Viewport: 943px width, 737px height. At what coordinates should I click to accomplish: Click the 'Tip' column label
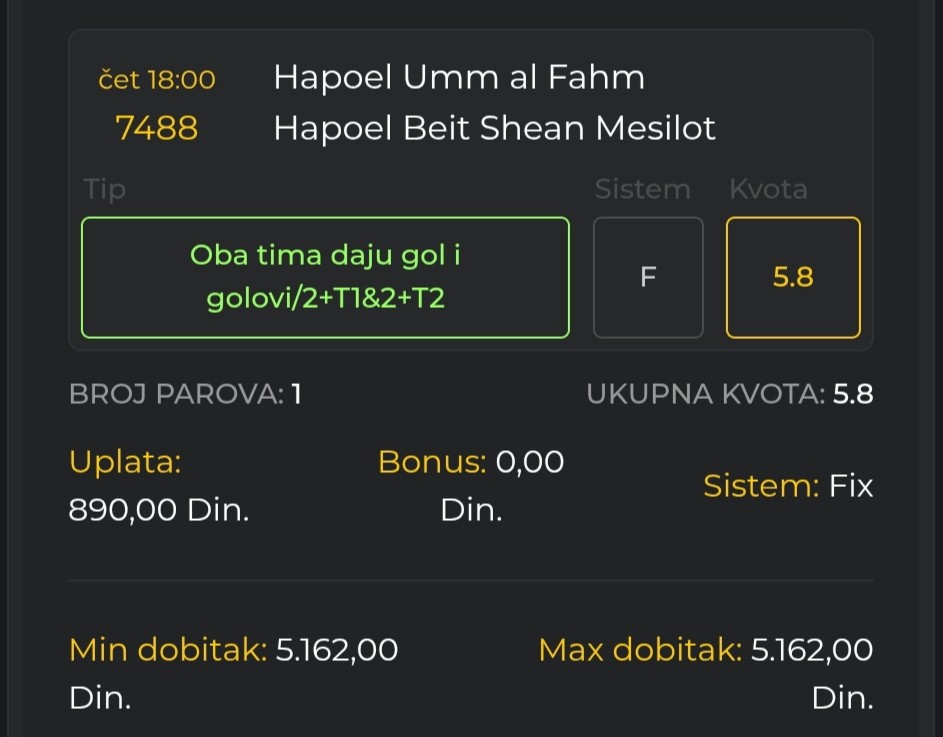(105, 189)
